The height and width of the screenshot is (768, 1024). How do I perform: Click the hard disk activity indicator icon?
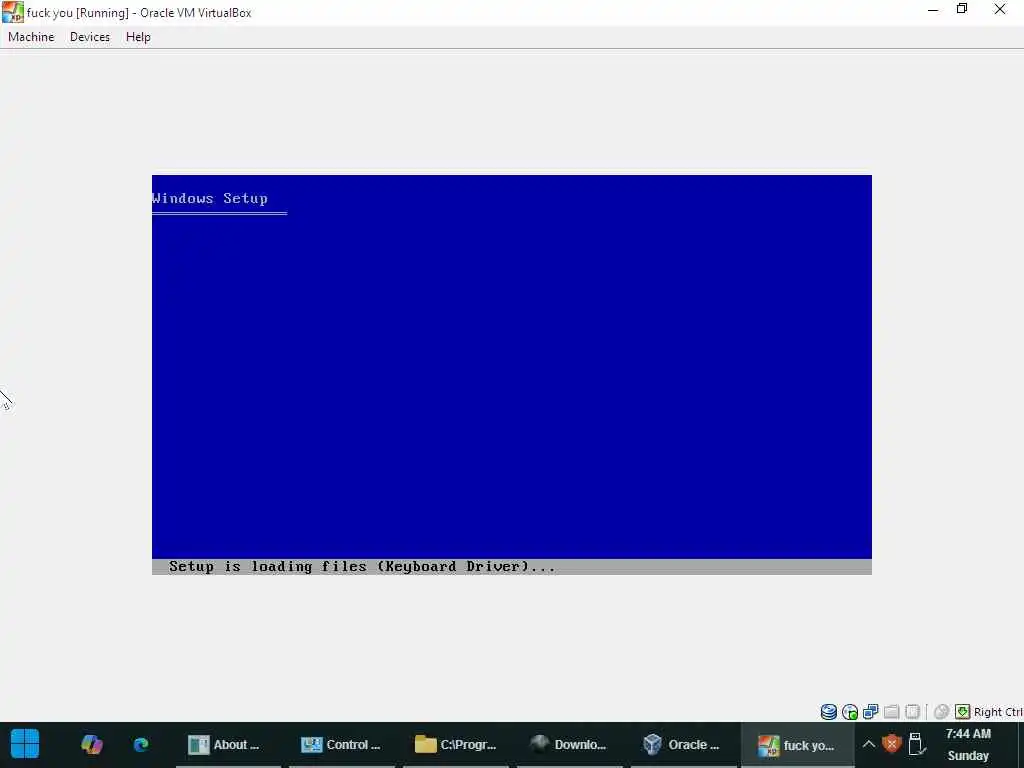pyautogui.click(x=829, y=712)
